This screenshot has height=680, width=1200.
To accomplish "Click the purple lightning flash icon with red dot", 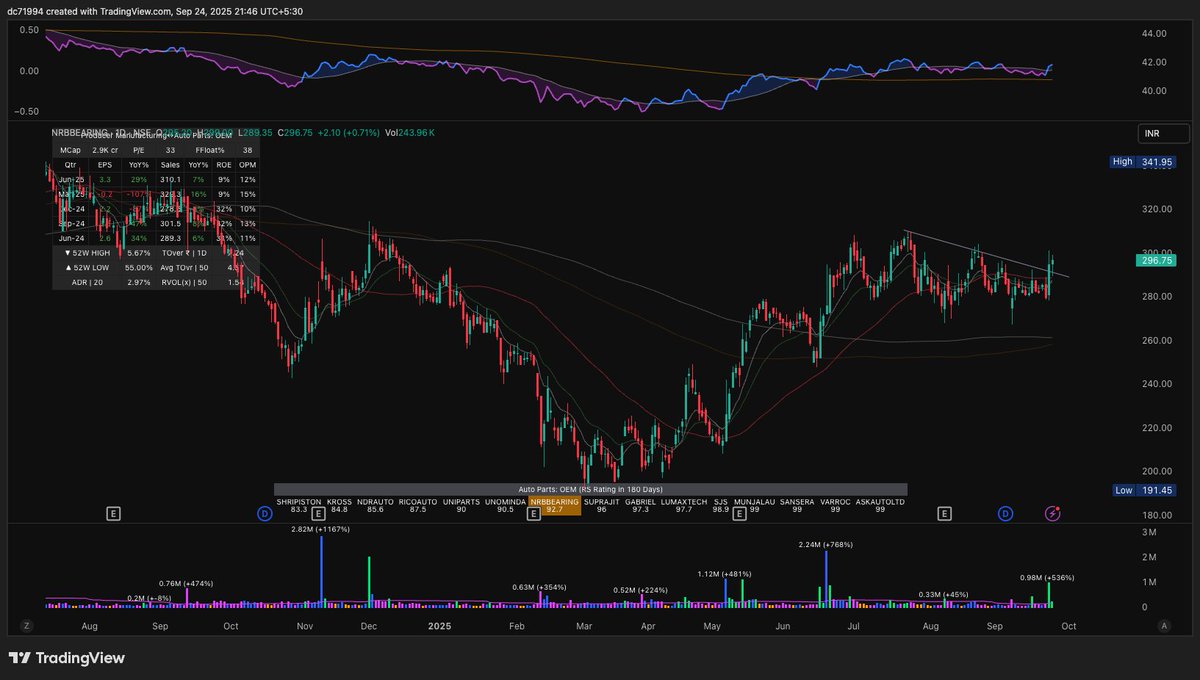I will pyautogui.click(x=1051, y=512).
